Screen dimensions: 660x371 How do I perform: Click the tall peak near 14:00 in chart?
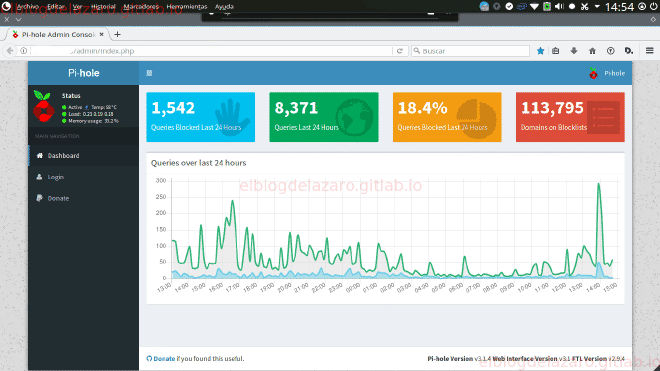click(599, 184)
